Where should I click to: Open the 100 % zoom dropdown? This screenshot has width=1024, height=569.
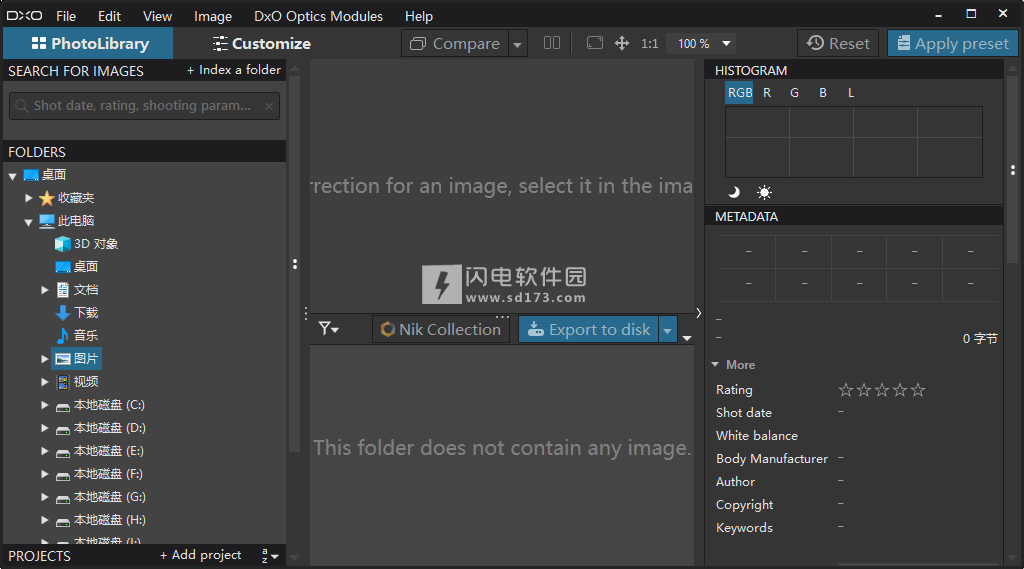[701, 43]
